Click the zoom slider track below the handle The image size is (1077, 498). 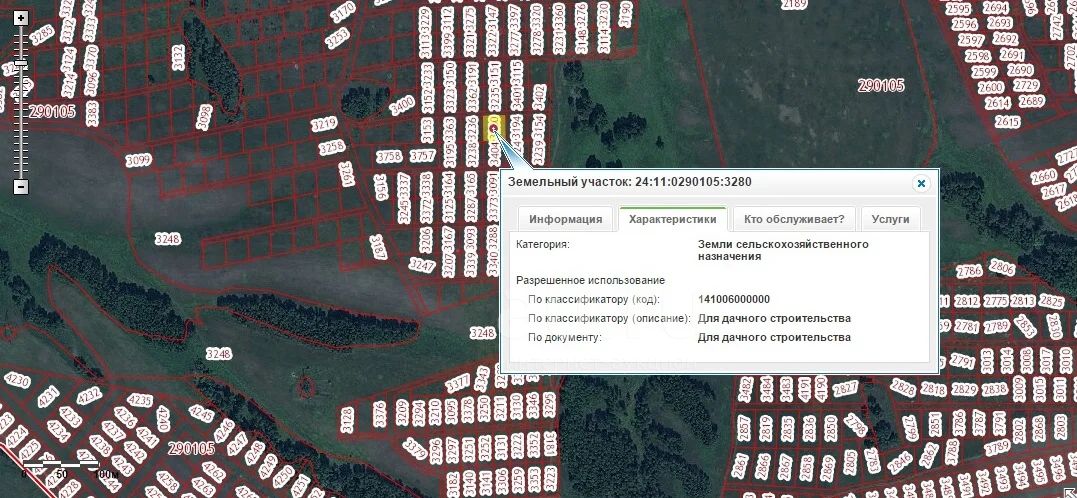coord(21,124)
